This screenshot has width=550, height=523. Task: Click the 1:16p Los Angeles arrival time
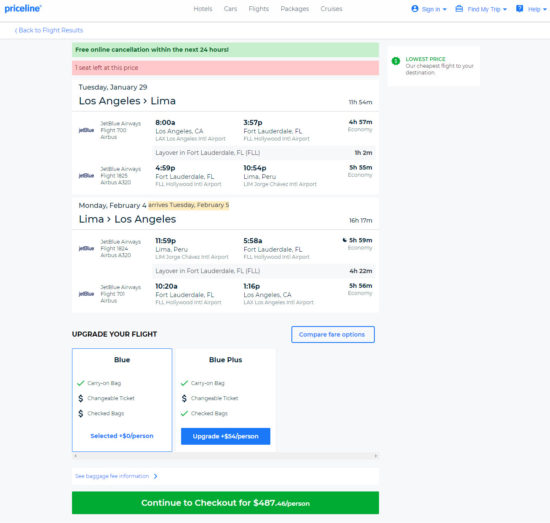[x=251, y=286]
